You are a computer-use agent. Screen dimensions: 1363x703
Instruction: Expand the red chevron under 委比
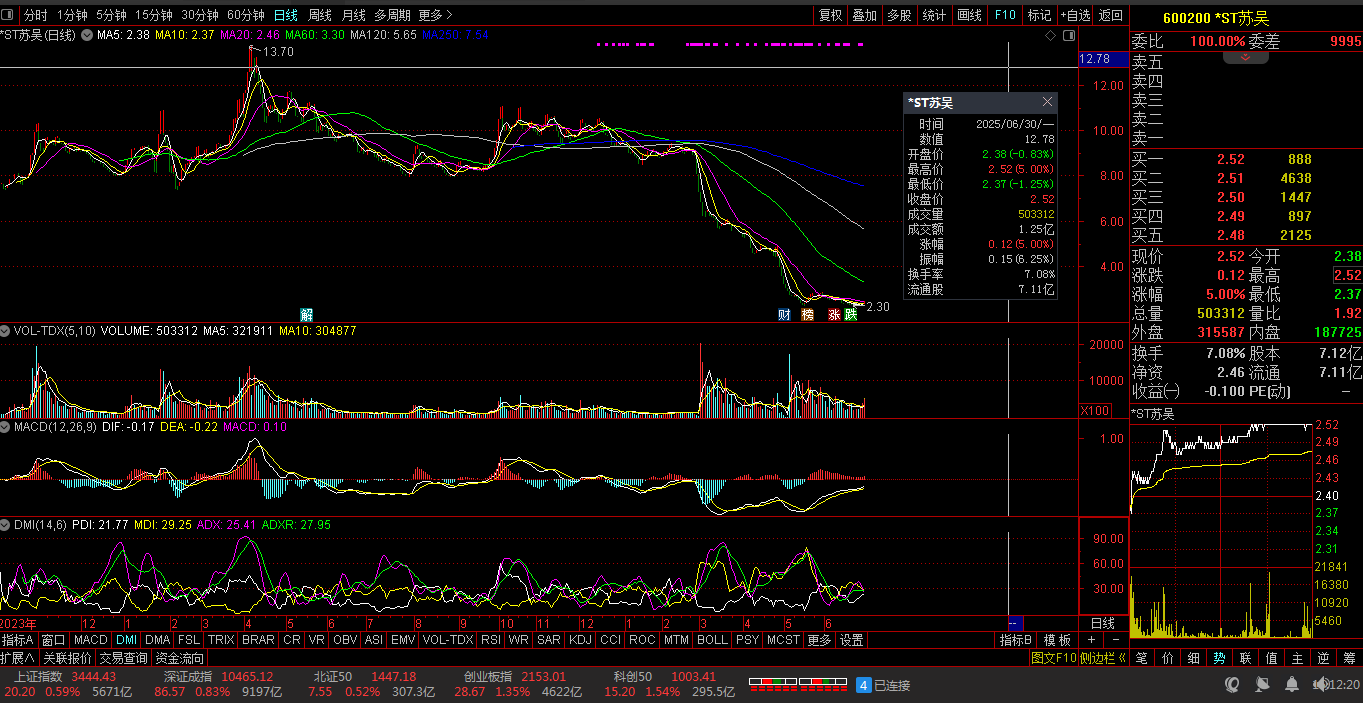[1245, 58]
